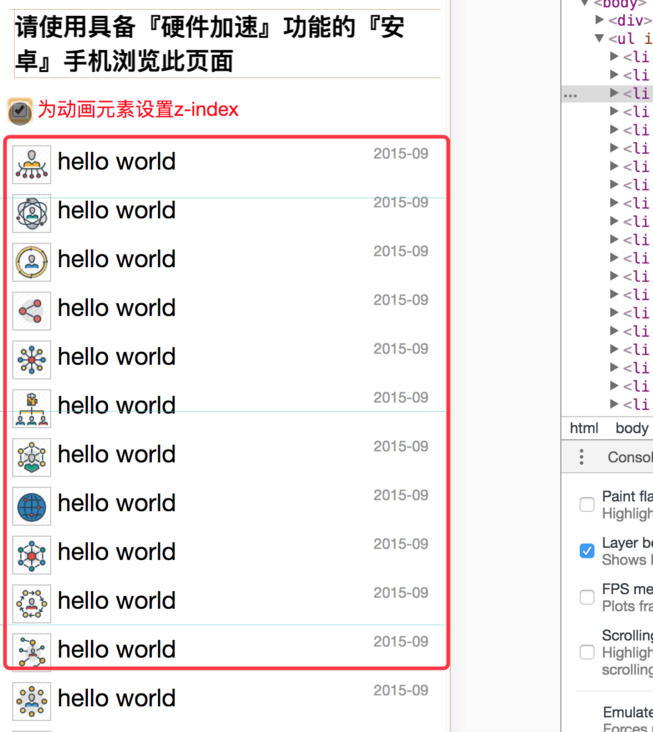Screen dimensions: 653x732
Task: Expand the div node in the DOM tree
Action: click(x=600, y=20)
